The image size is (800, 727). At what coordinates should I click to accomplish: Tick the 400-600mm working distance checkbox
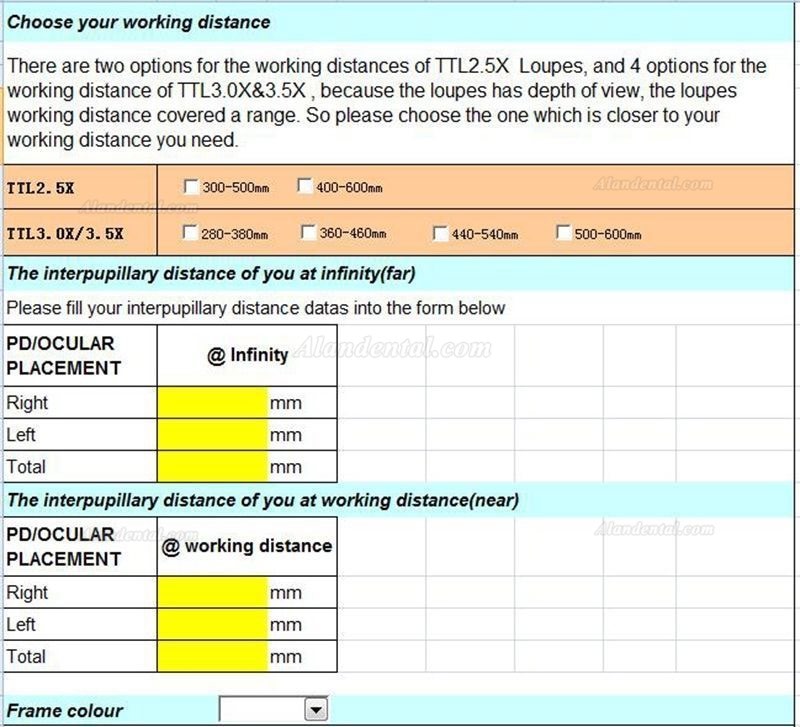click(x=305, y=186)
